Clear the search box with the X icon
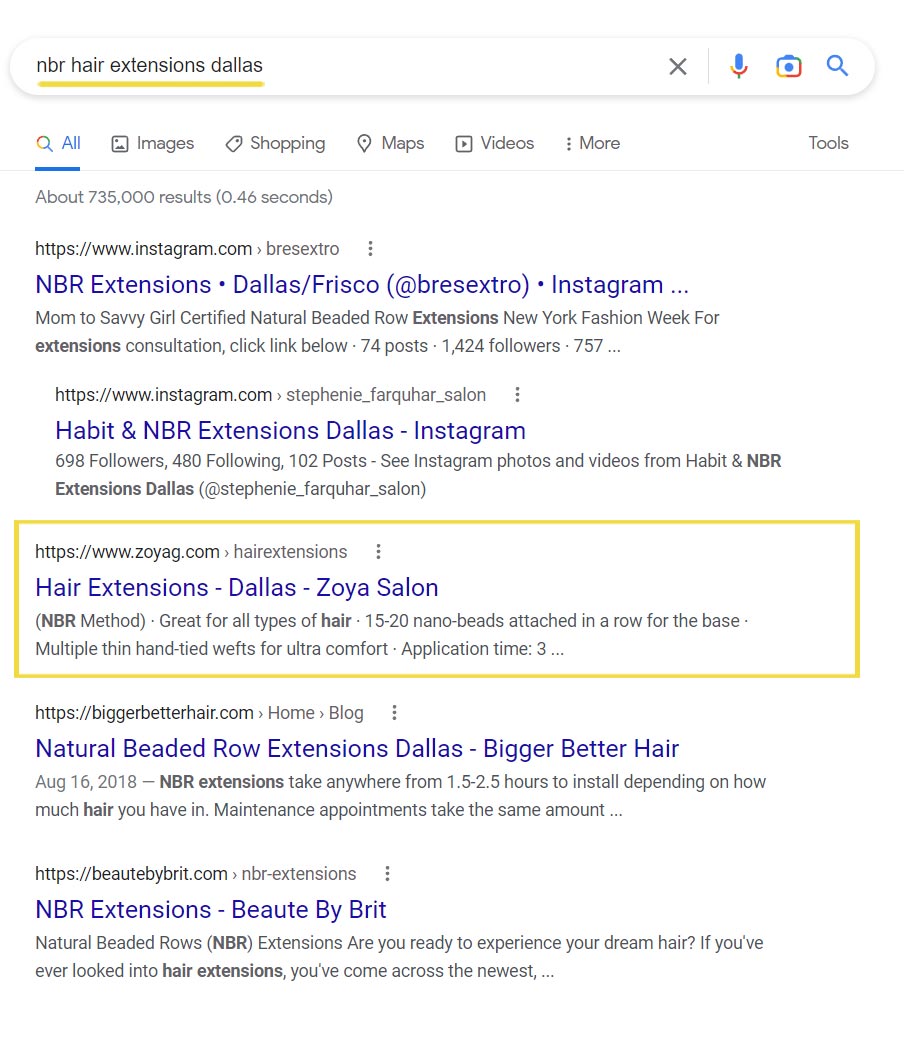904x1041 pixels. click(x=678, y=66)
